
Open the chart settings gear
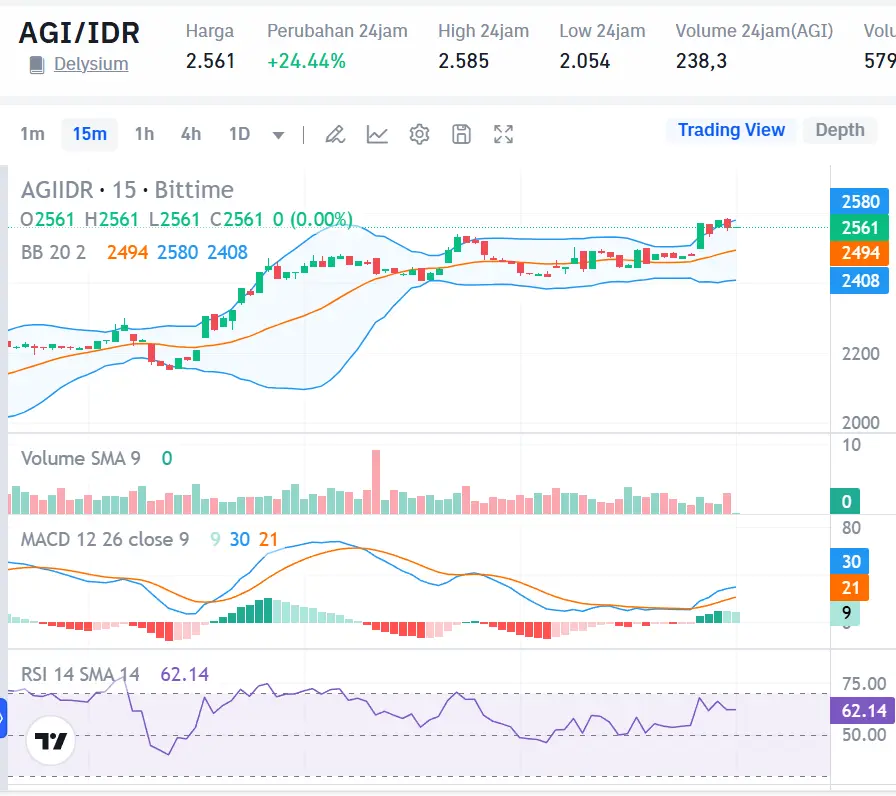(419, 133)
